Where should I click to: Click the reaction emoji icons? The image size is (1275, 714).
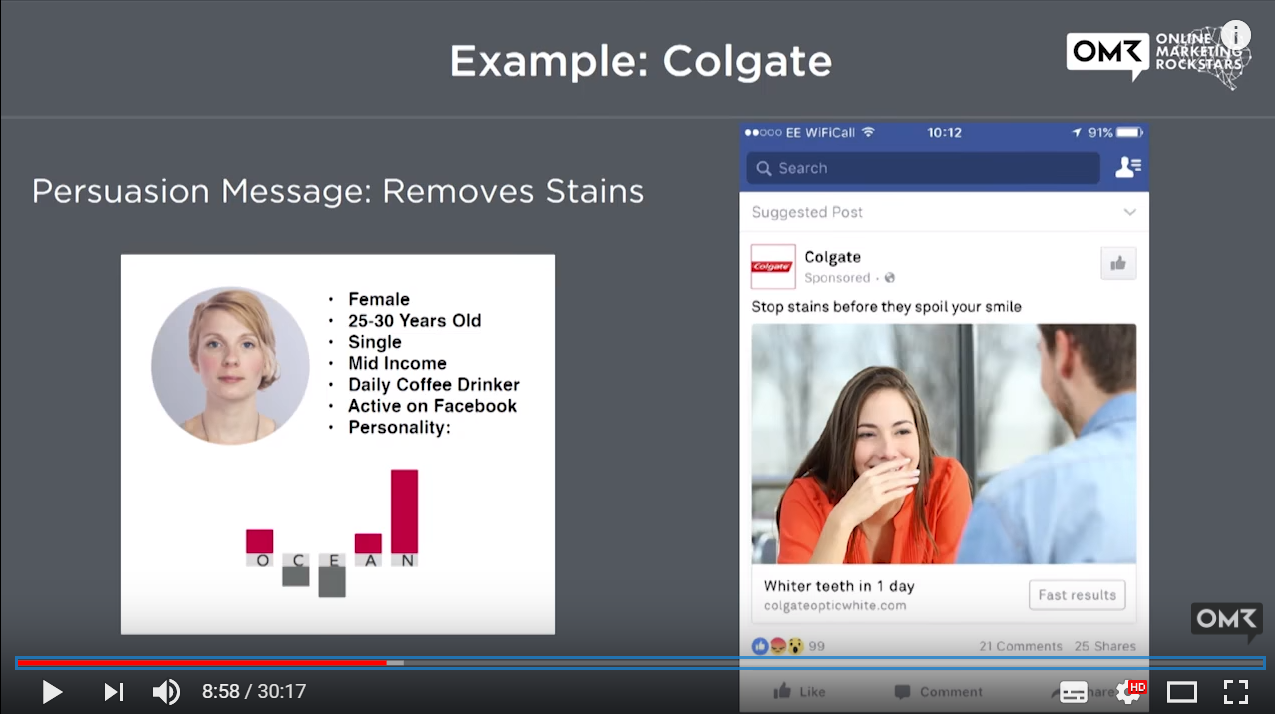[777, 646]
